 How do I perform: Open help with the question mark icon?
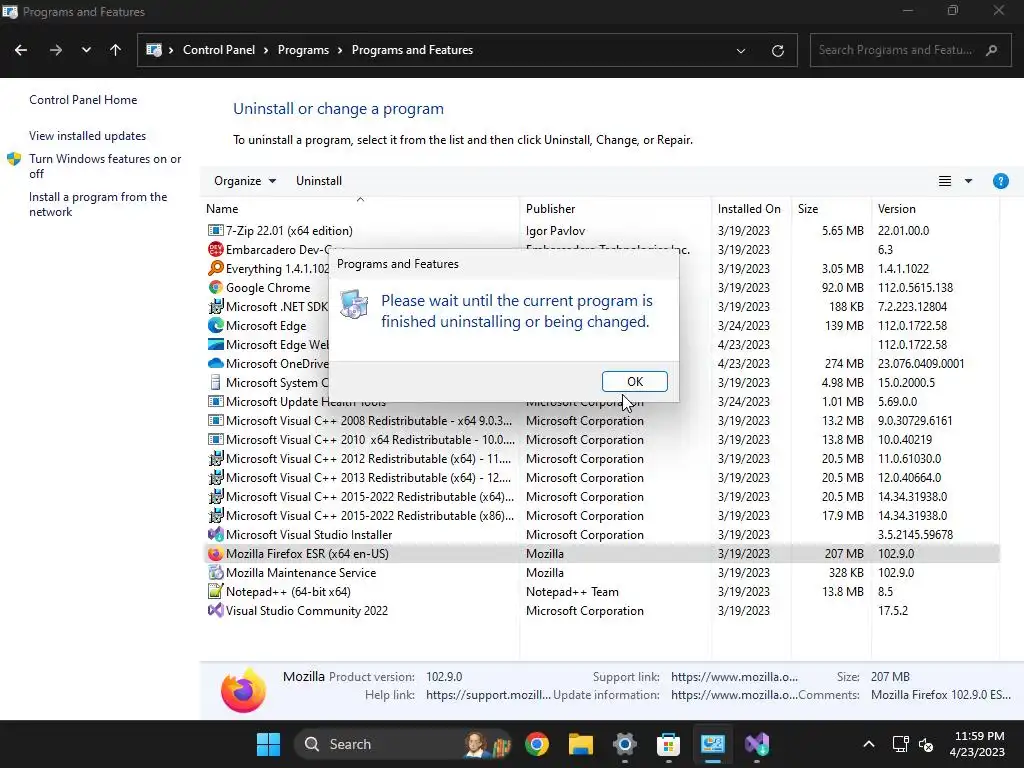click(1000, 181)
